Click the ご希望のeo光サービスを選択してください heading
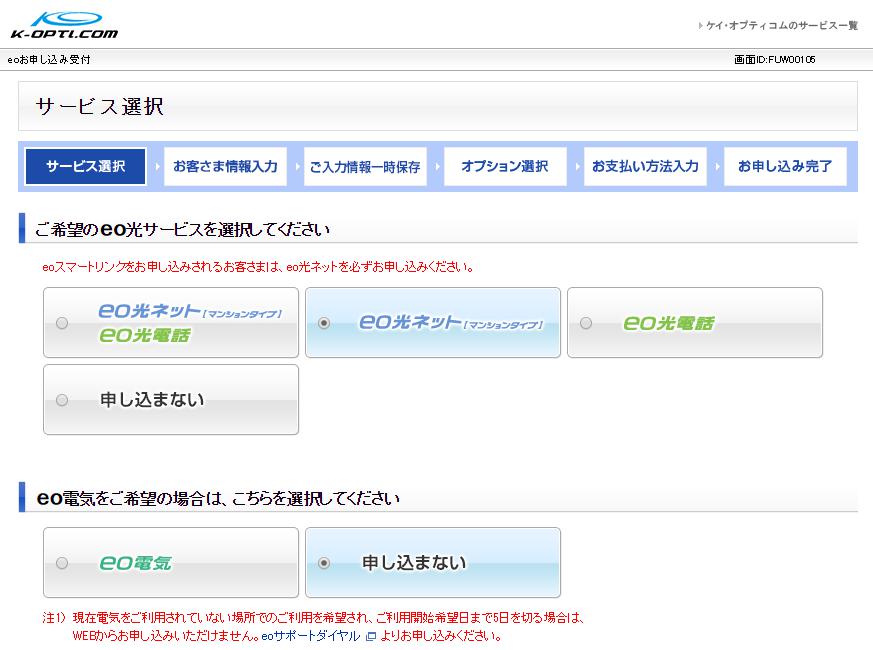 pyautogui.click(x=182, y=229)
